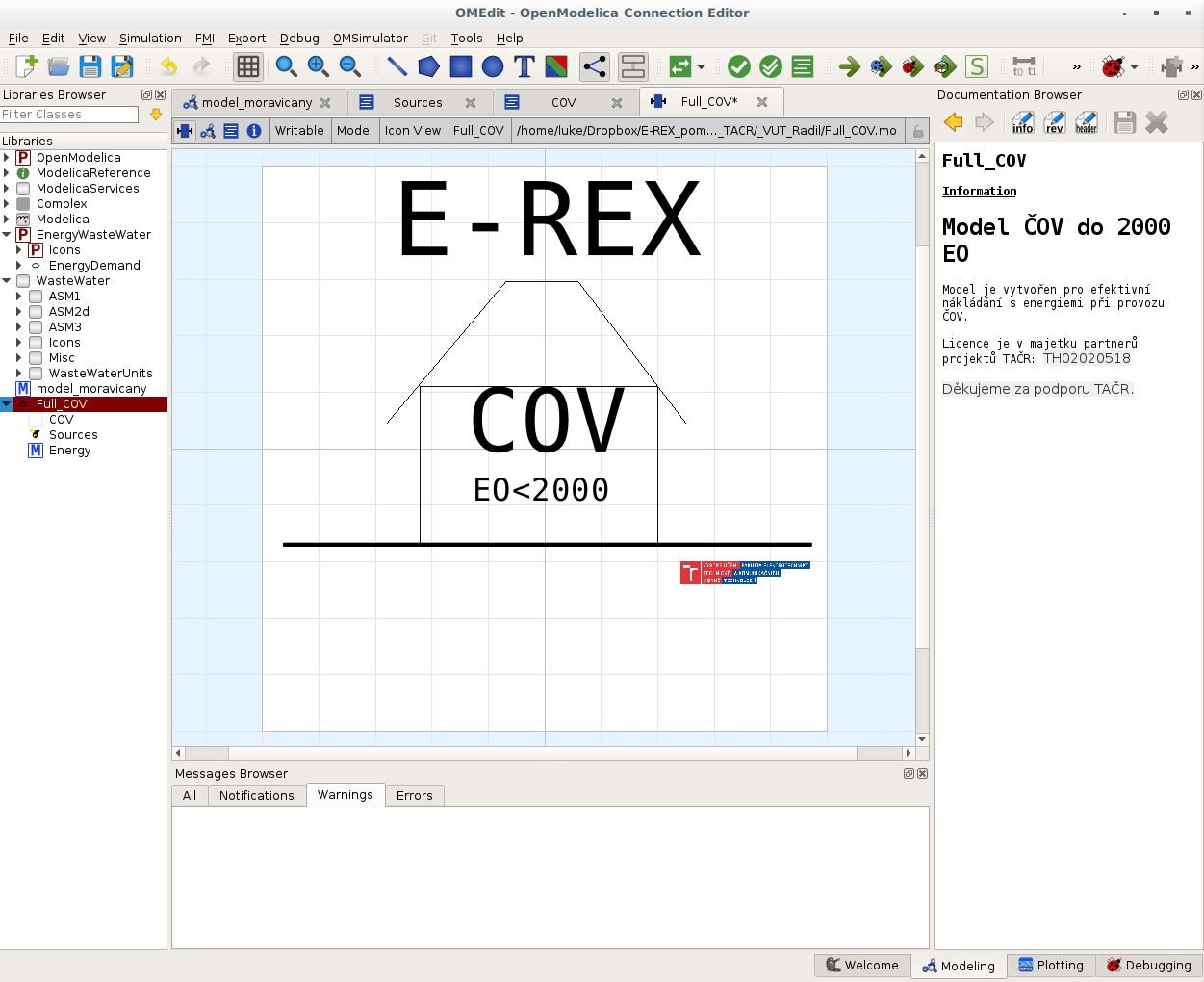
Task: Expand the OpenModelica library node
Action: point(7,158)
